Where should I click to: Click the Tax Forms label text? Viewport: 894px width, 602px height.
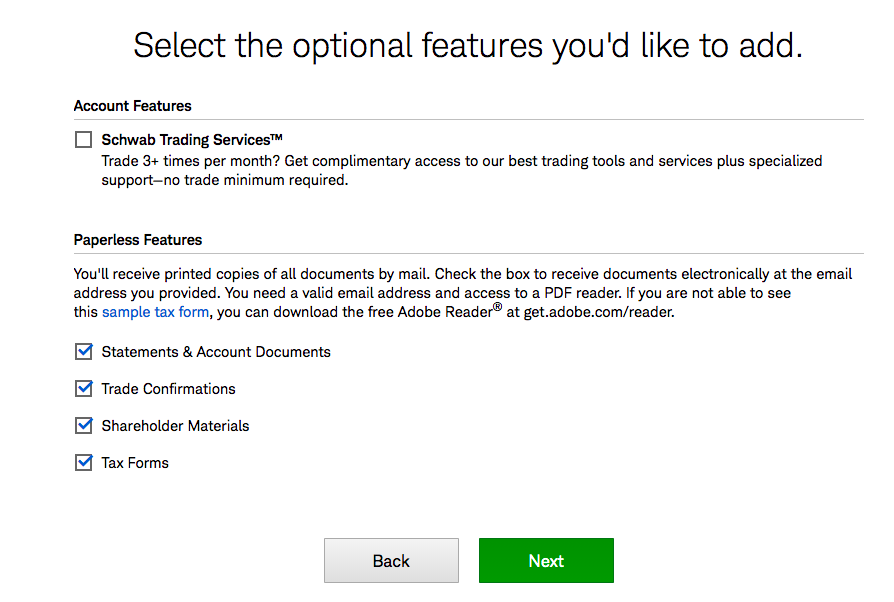[135, 463]
